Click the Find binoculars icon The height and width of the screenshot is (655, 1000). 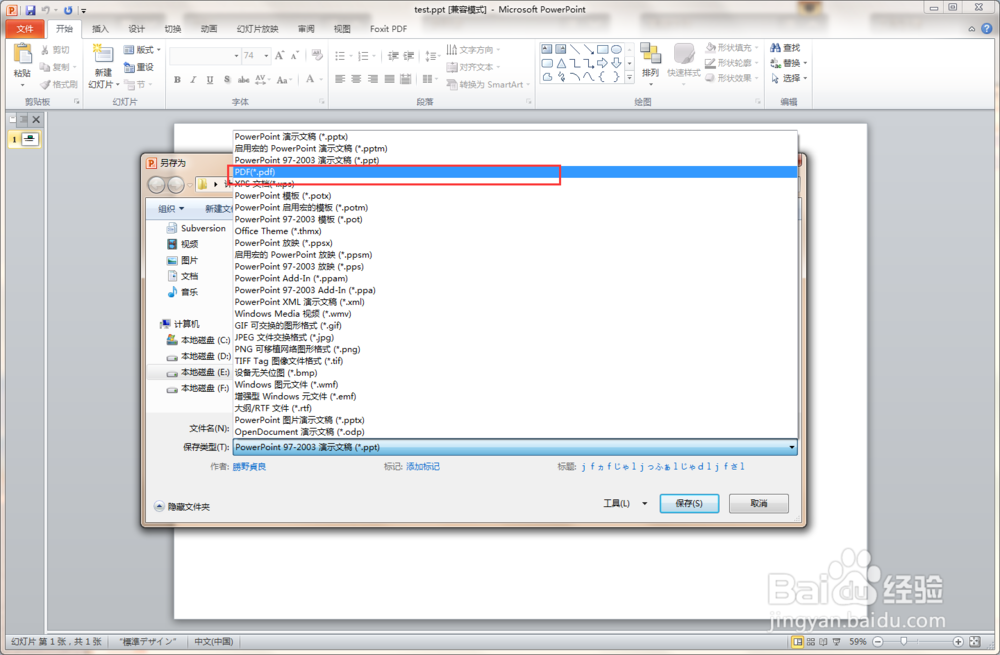[776, 48]
